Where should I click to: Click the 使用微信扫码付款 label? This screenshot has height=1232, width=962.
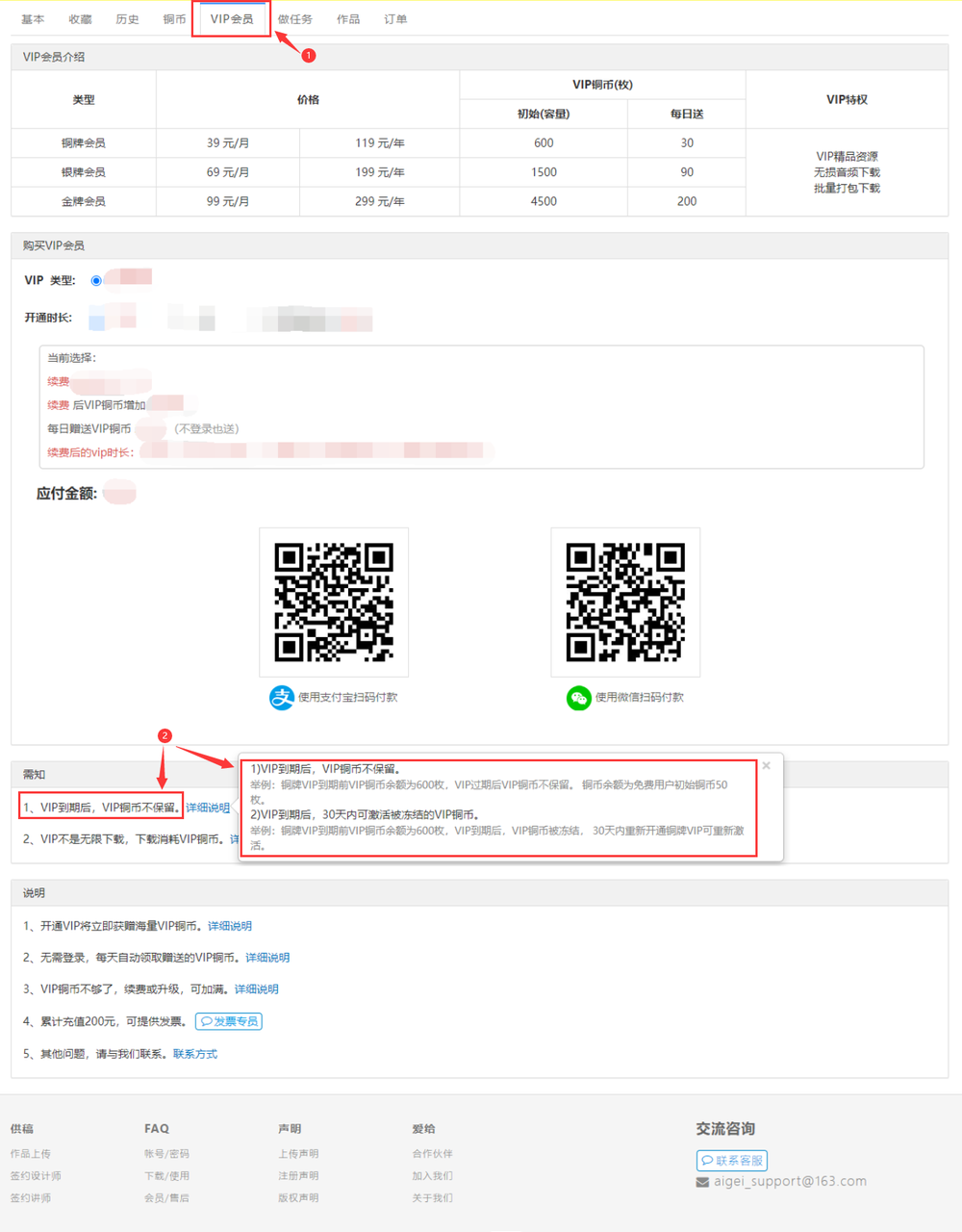point(639,698)
